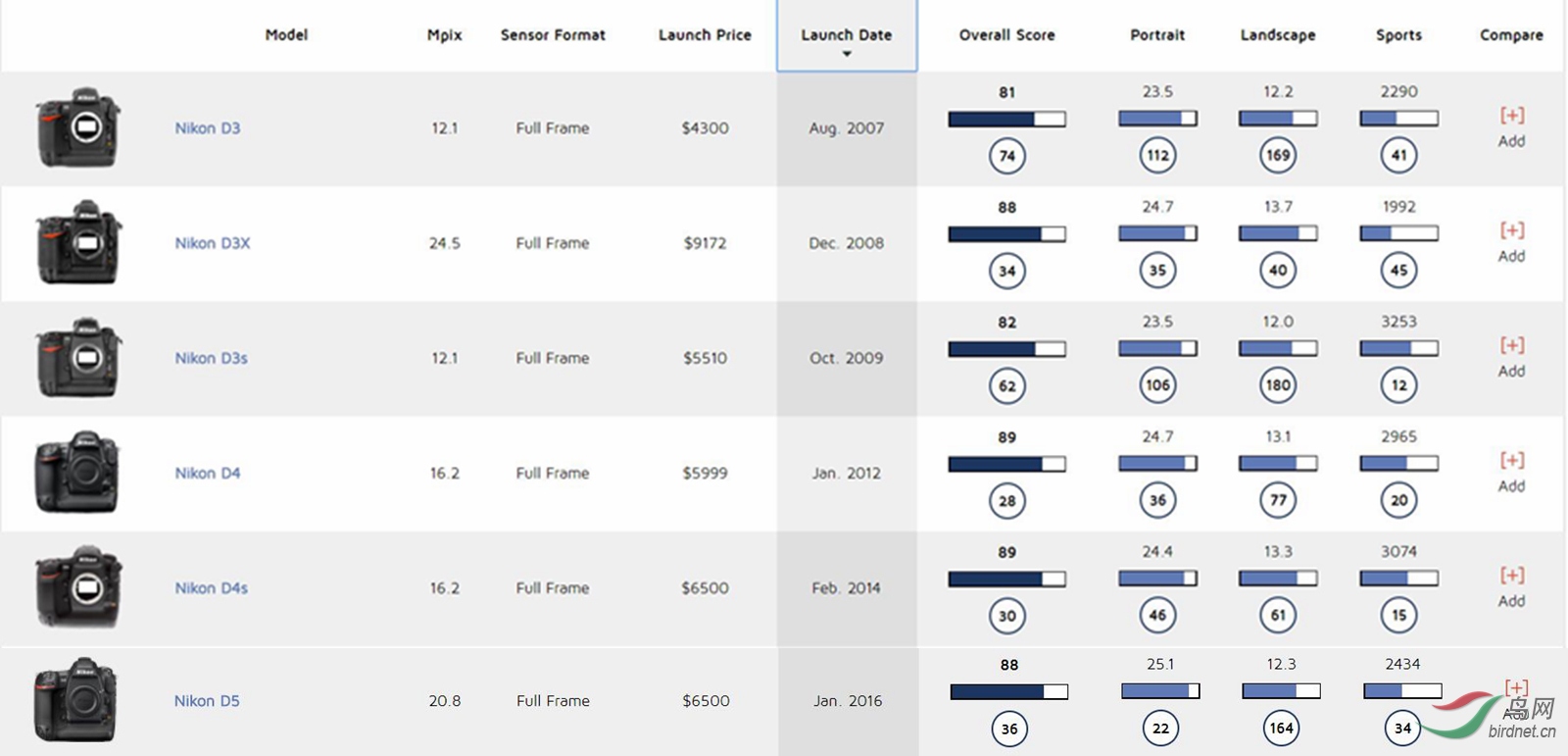Image resolution: width=1568 pixels, height=756 pixels.
Task: Click the Nikon D4 camera thumbnail
Action: [77, 473]
